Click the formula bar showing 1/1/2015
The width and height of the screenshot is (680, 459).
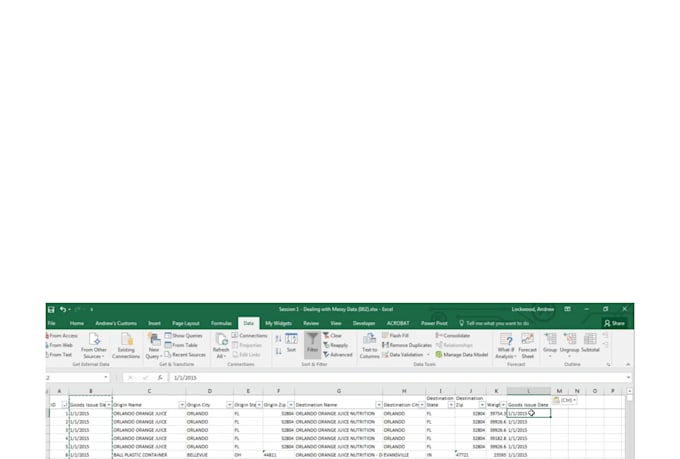click(x=397, y=377)
